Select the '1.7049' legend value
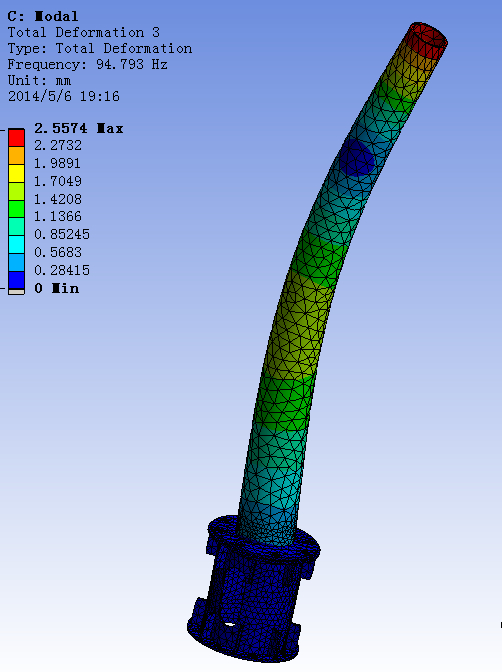Viewport: 502px width, 672px height. click(58, 181)
